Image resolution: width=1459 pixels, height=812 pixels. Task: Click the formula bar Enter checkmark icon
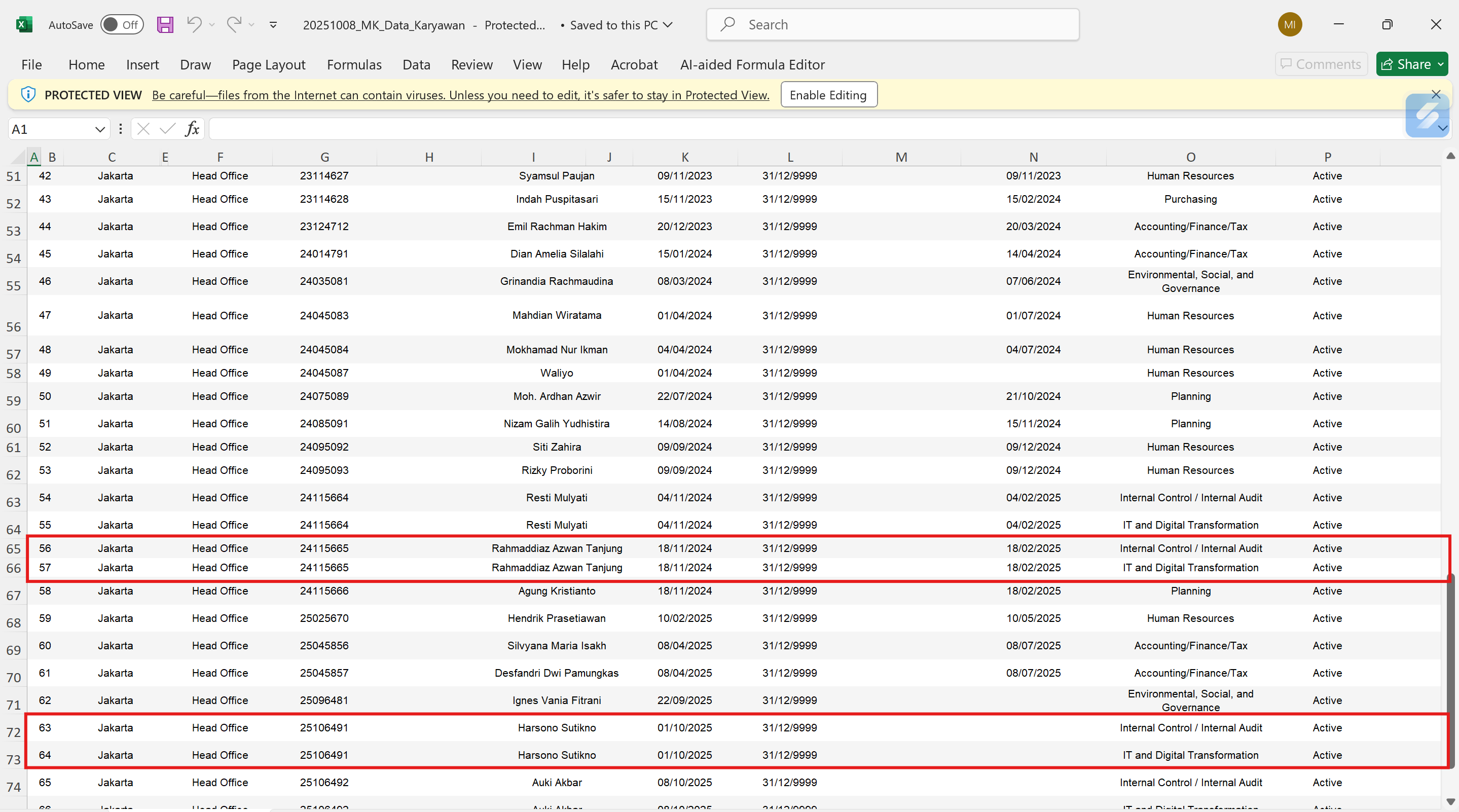click(x=167, y=129)
